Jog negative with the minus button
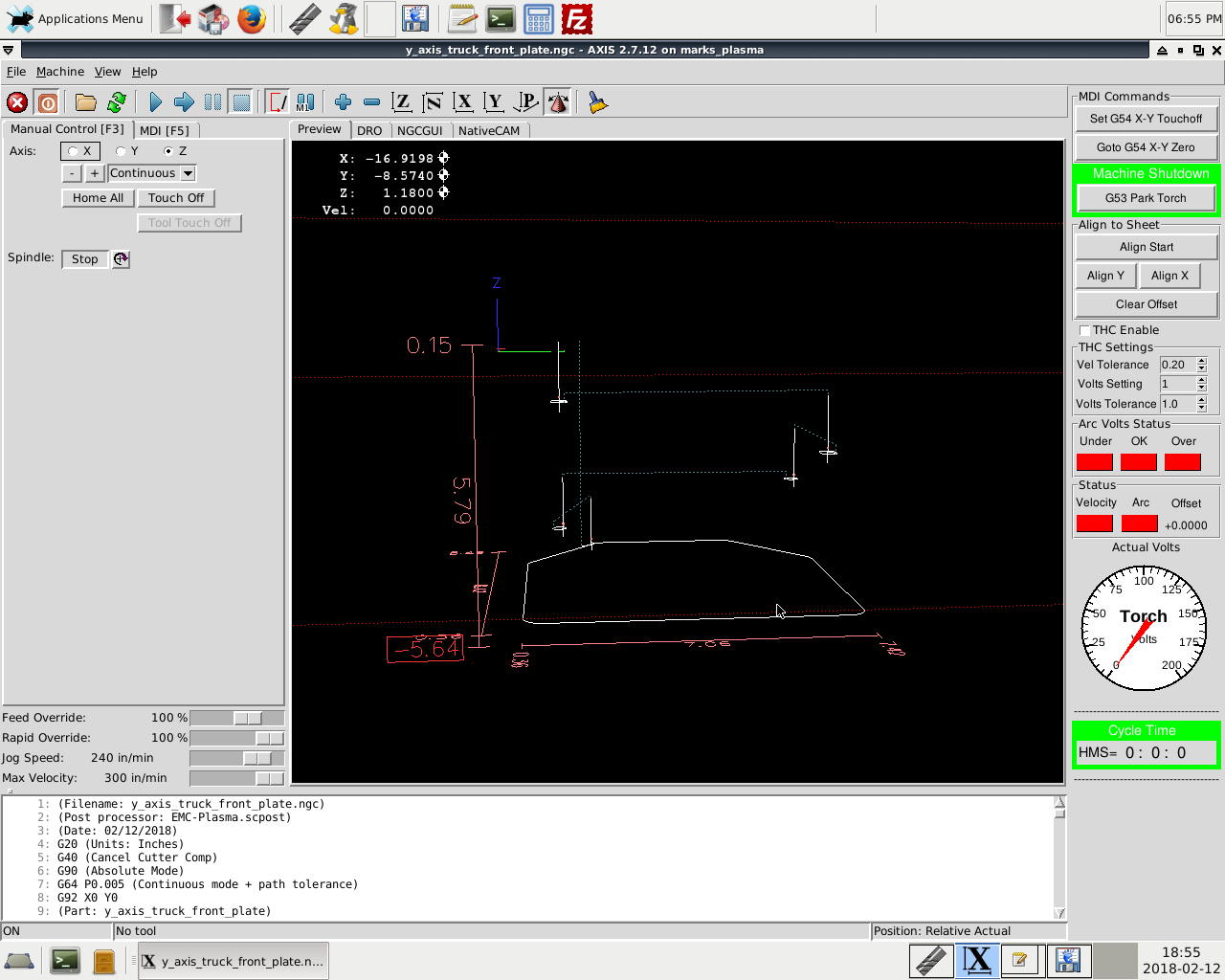Viewport: 1225px width, 980px height. click(x=72, y=173)
